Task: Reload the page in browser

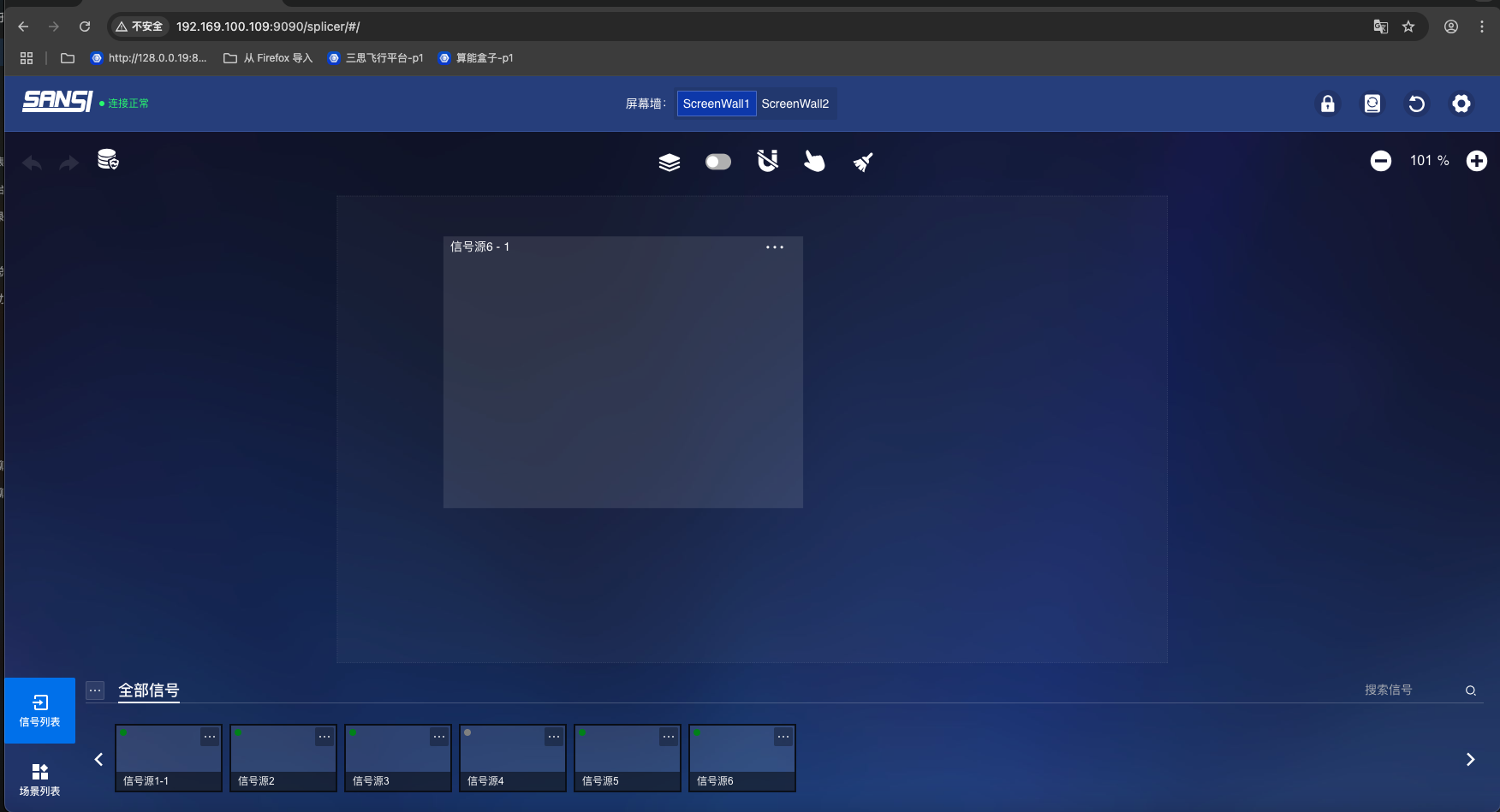Action: tap(85, 27)
